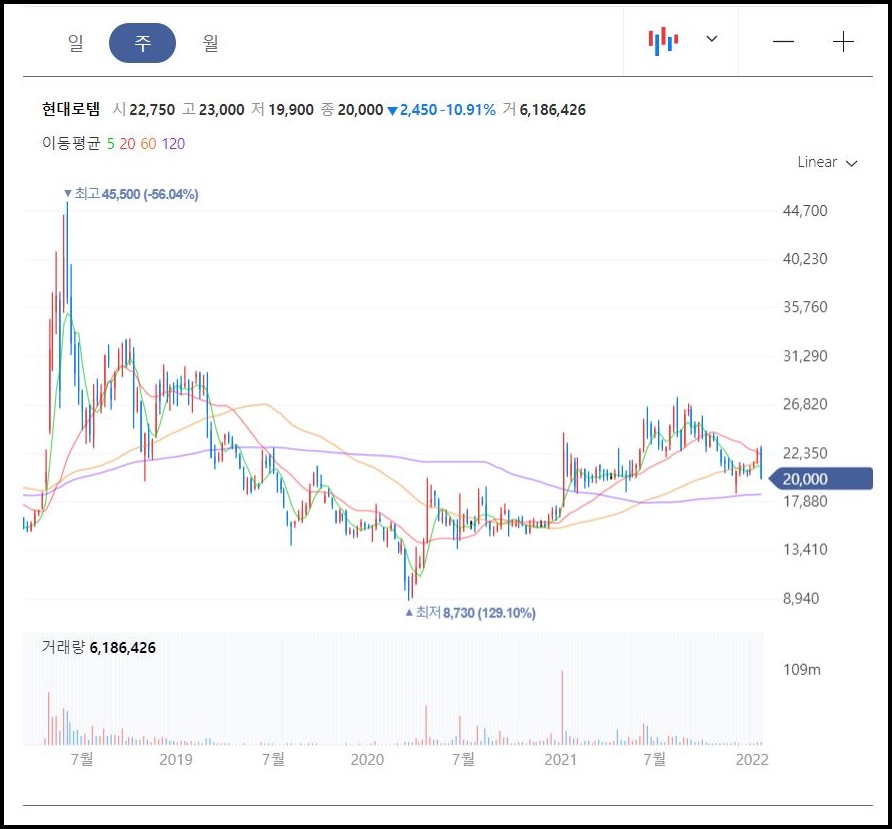The image size is (892, 829).
Task: Click the high price 23,000 value
Action: click(x=221, y=110)
